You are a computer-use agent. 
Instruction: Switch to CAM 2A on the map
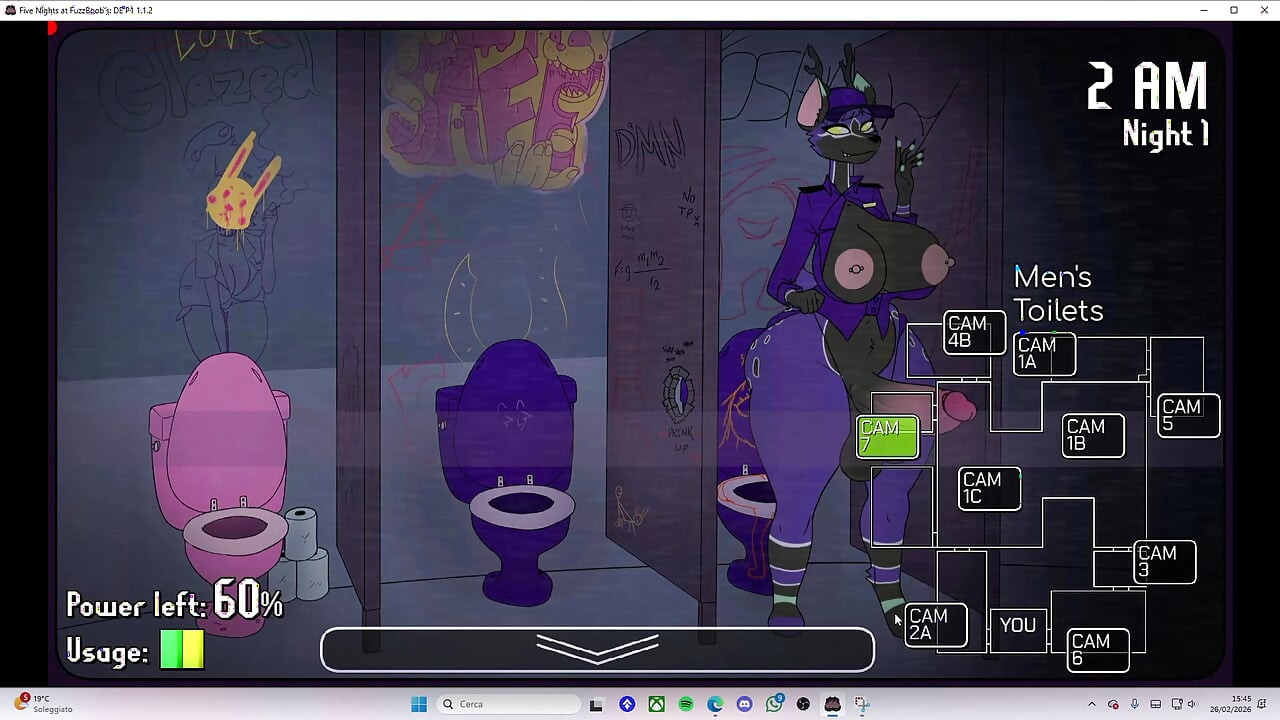point(936,625)
